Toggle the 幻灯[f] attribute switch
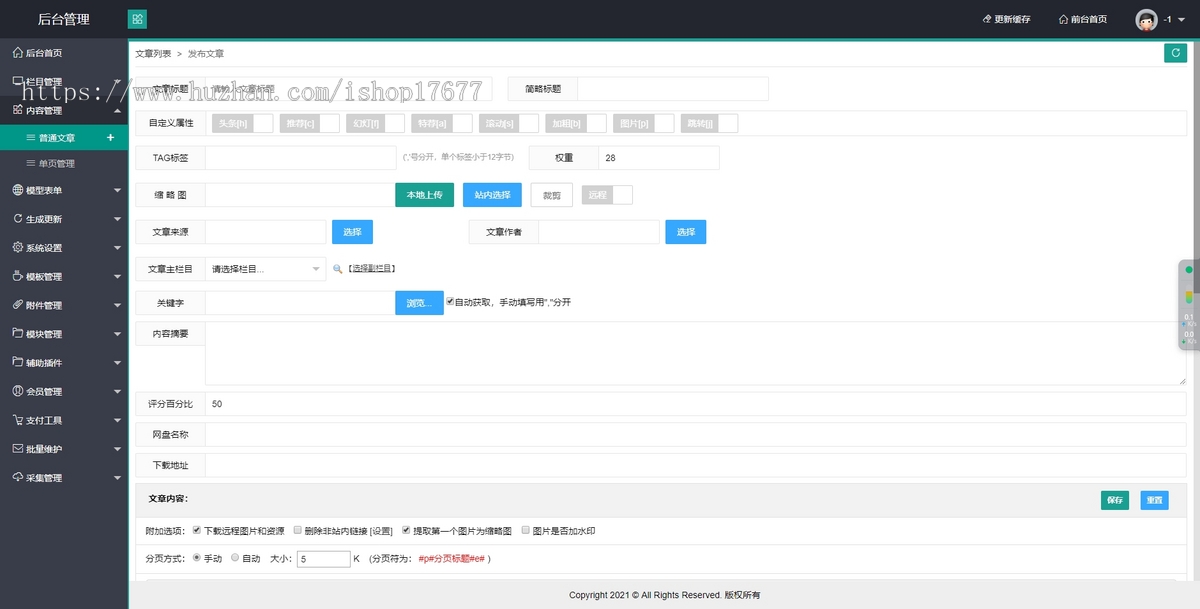1200x609 pixels. [376, 123]
